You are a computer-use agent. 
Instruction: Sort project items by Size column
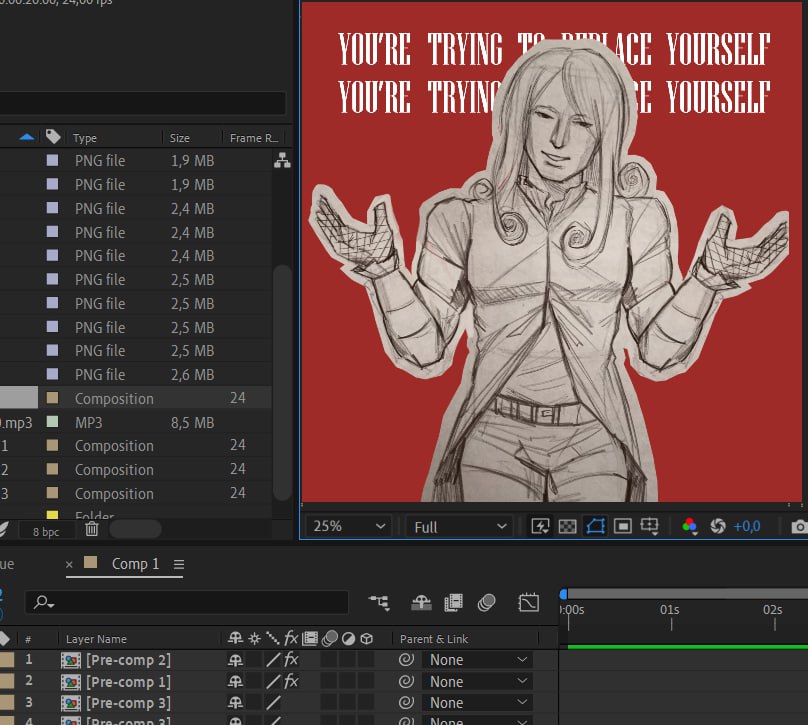(x=180, y=138)
